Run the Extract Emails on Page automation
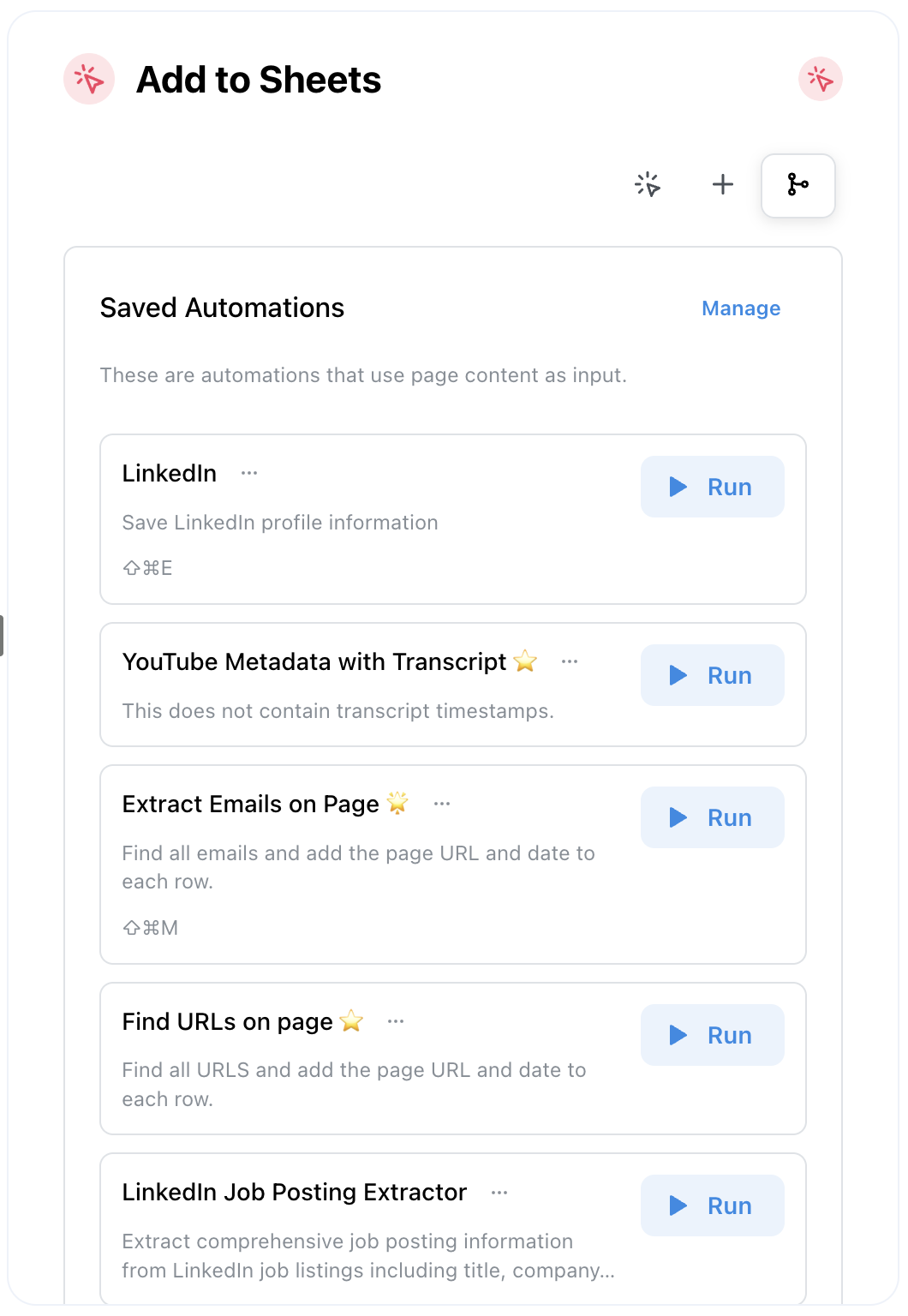Image resolution: width=908 pixels, height=1316 pixels. click(712, 817)
